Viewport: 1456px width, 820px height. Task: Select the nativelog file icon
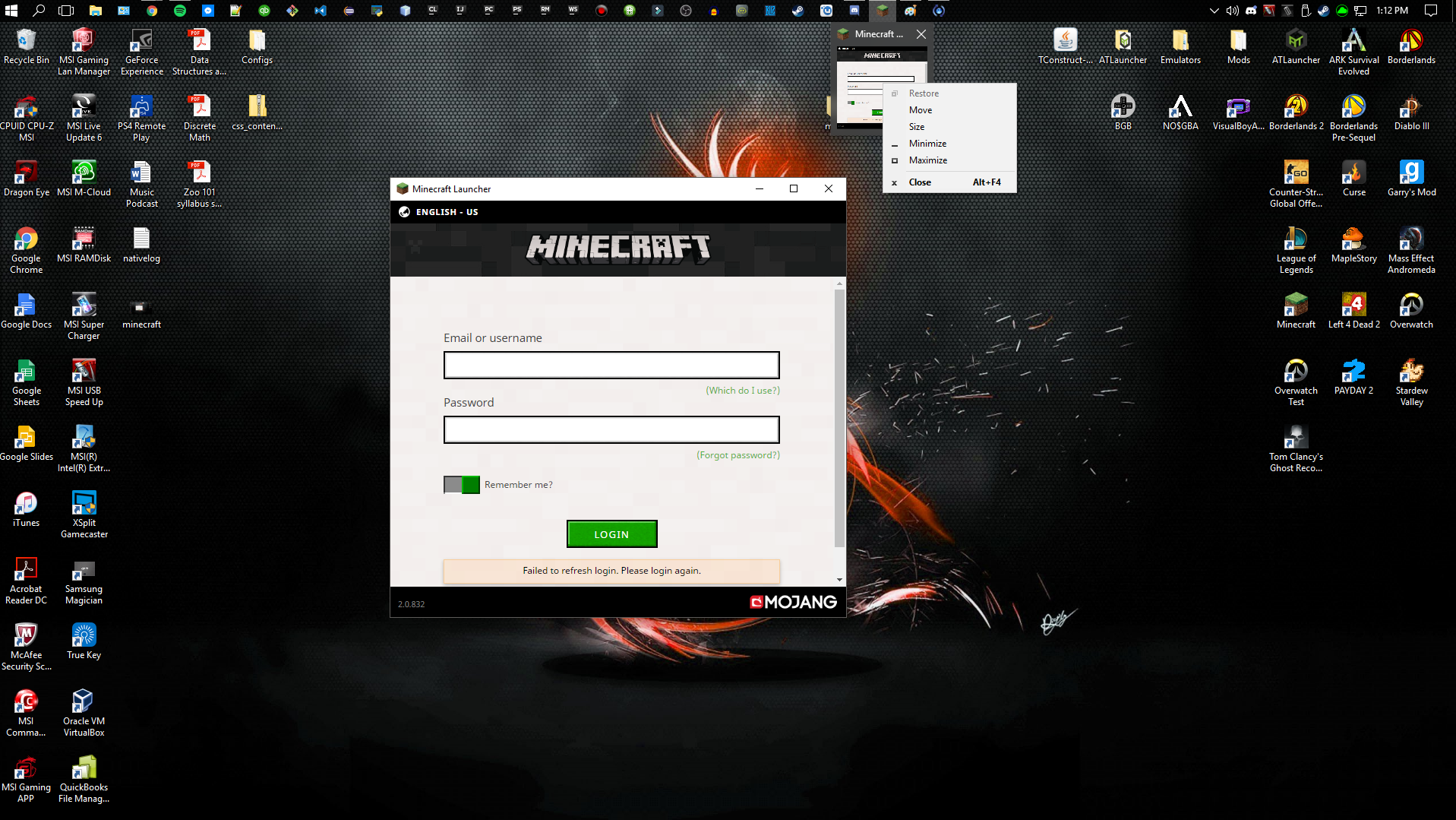(142, 245)
